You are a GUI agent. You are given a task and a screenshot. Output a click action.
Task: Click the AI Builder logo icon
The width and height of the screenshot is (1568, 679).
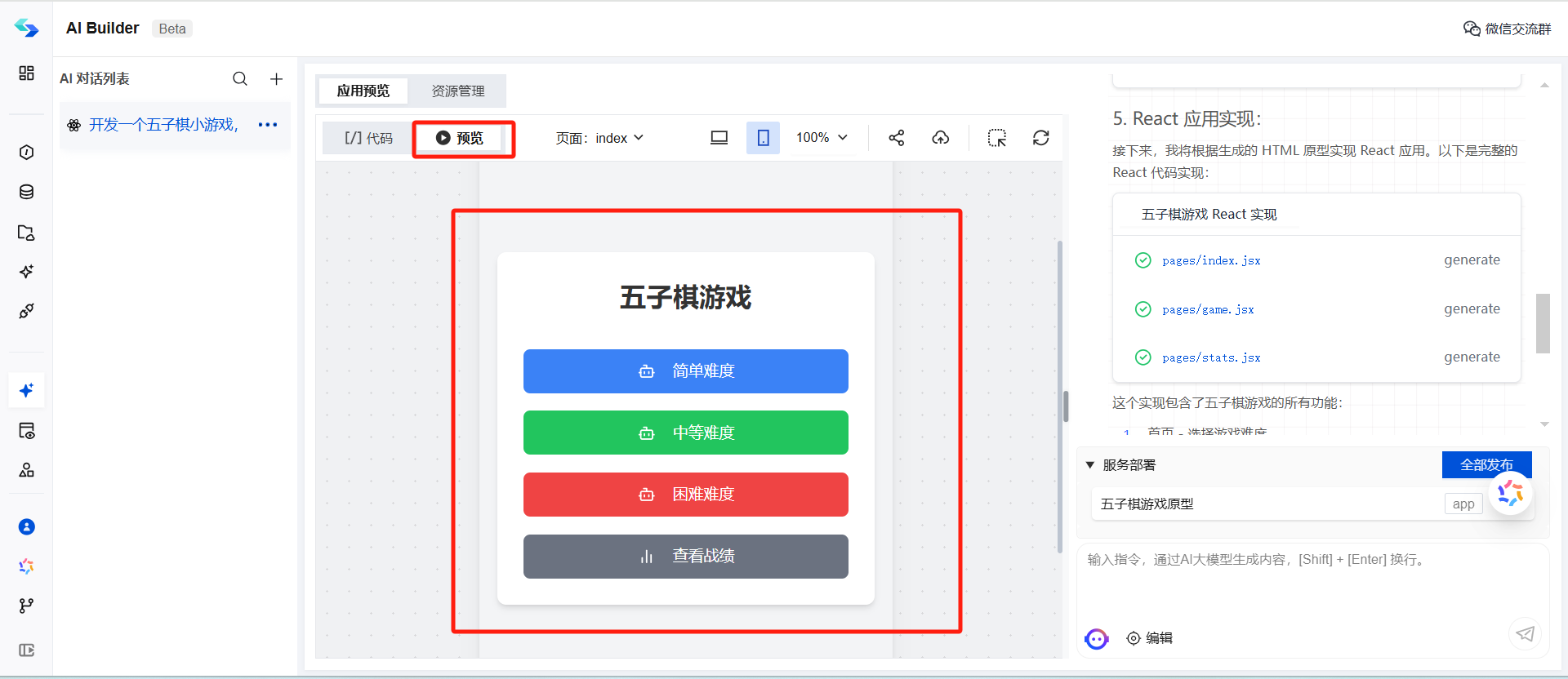[26, 29]
